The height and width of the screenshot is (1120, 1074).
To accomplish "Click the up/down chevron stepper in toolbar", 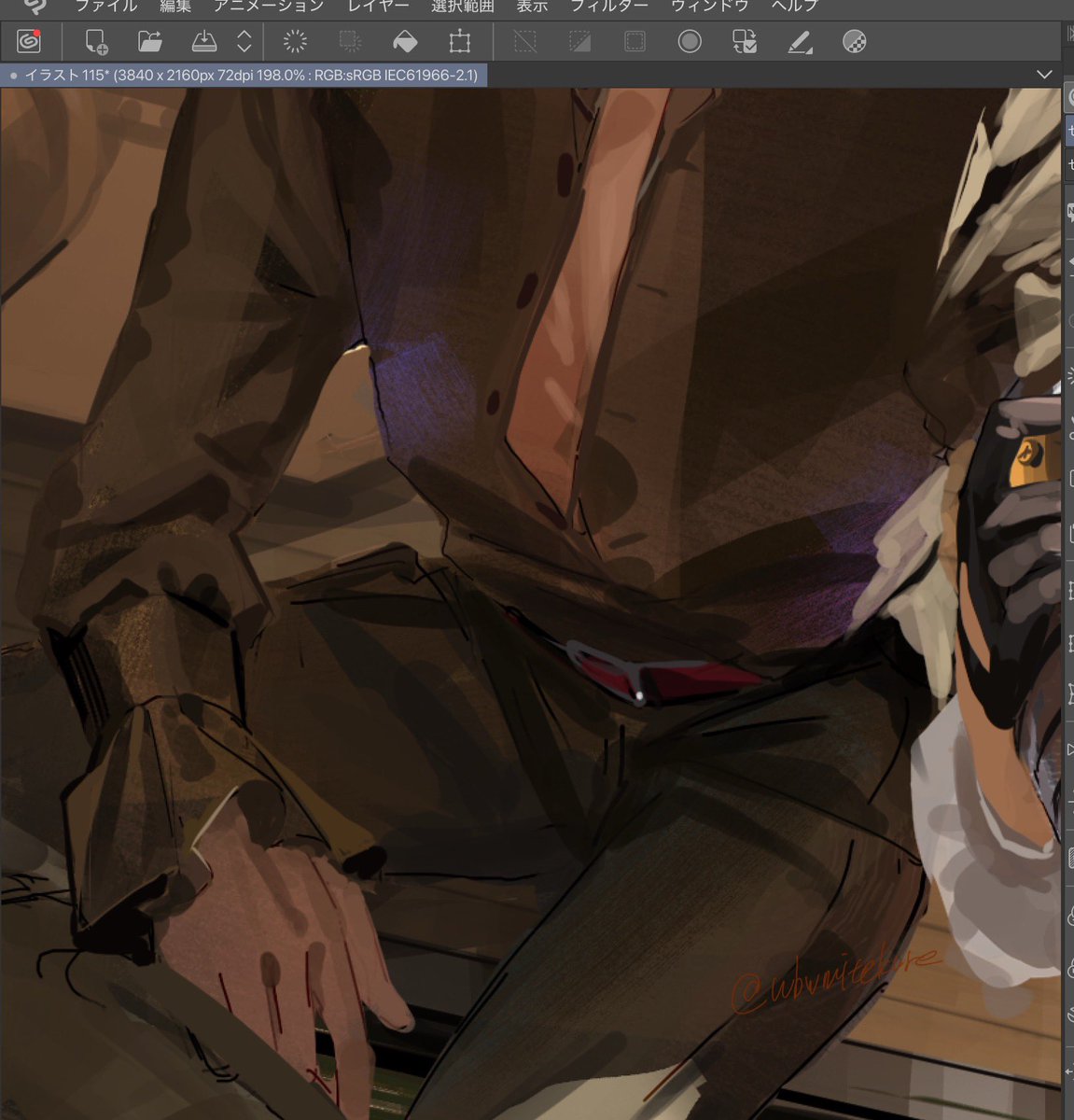I will (x=244, y=41).
